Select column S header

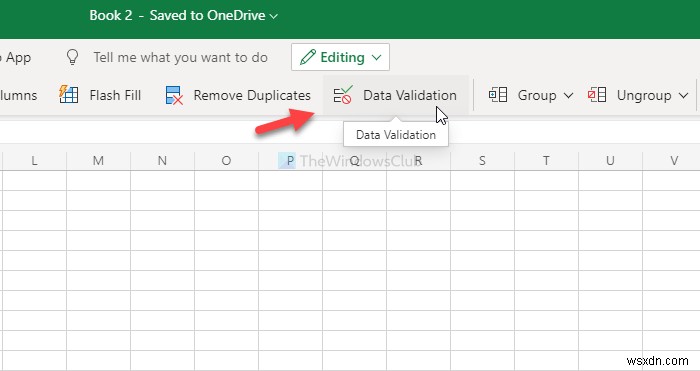tap(482, 161)
